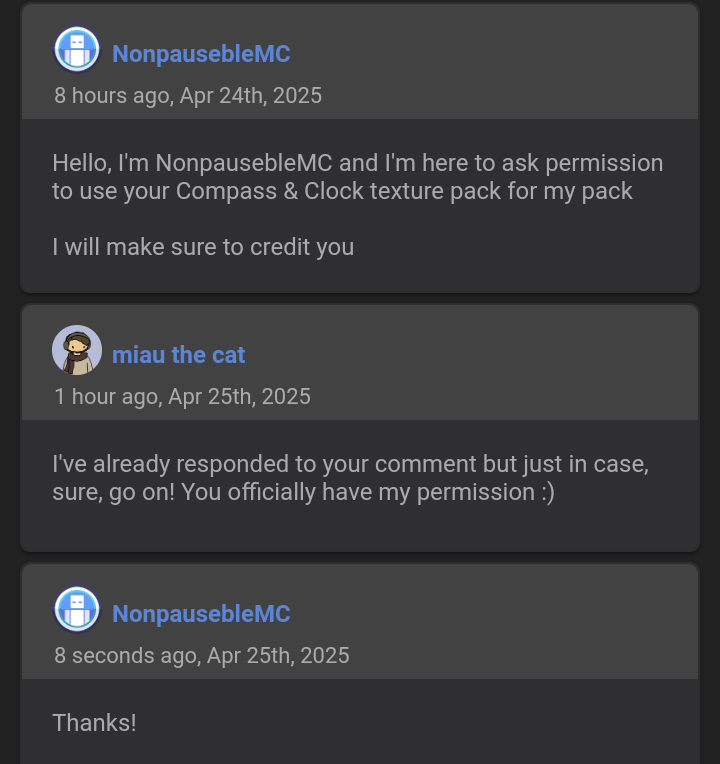Open NonpausebleMC's avatar on the Thanks comment
Image resolution: width=720 pixels, height=764 pixels.
tap(77, 609)
